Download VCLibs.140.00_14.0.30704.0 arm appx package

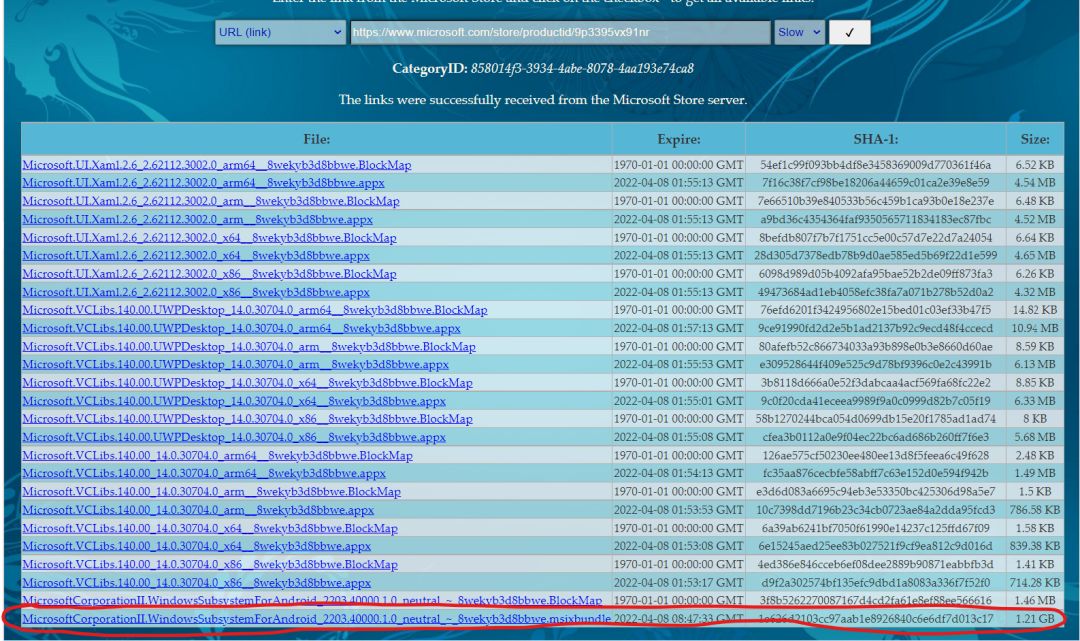198,510
